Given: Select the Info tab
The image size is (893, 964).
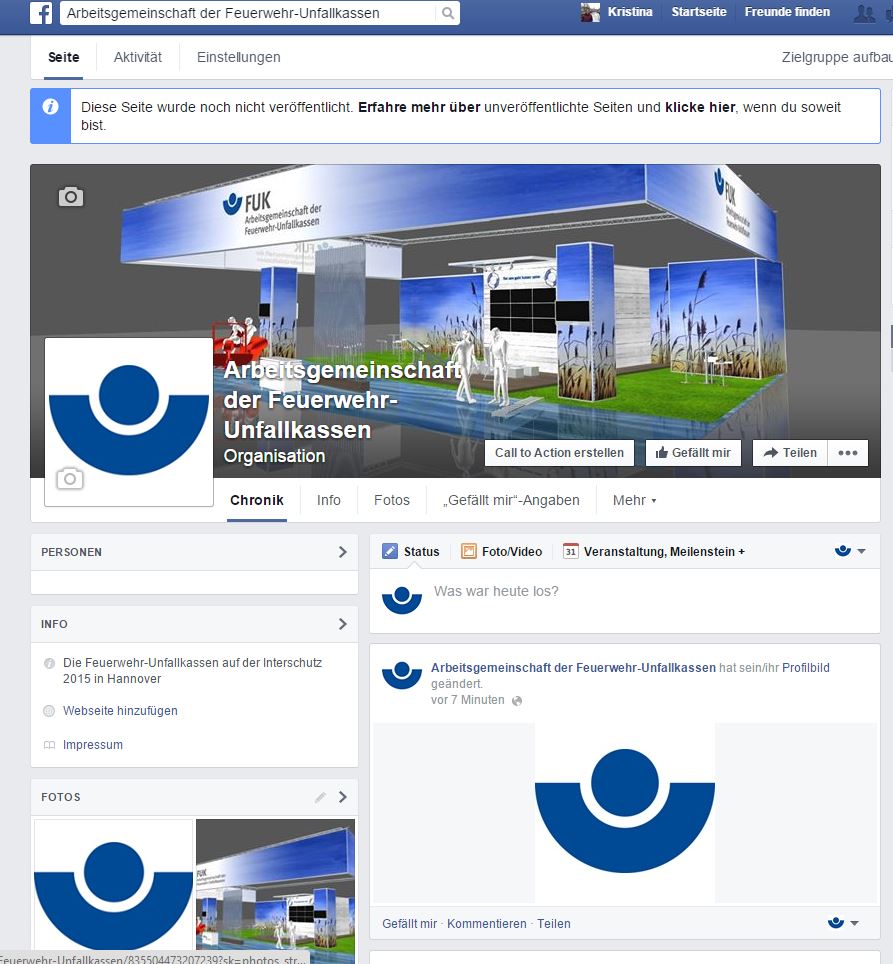Looking at the screenshot, I should pyautogui.click(x=329, y=500).
